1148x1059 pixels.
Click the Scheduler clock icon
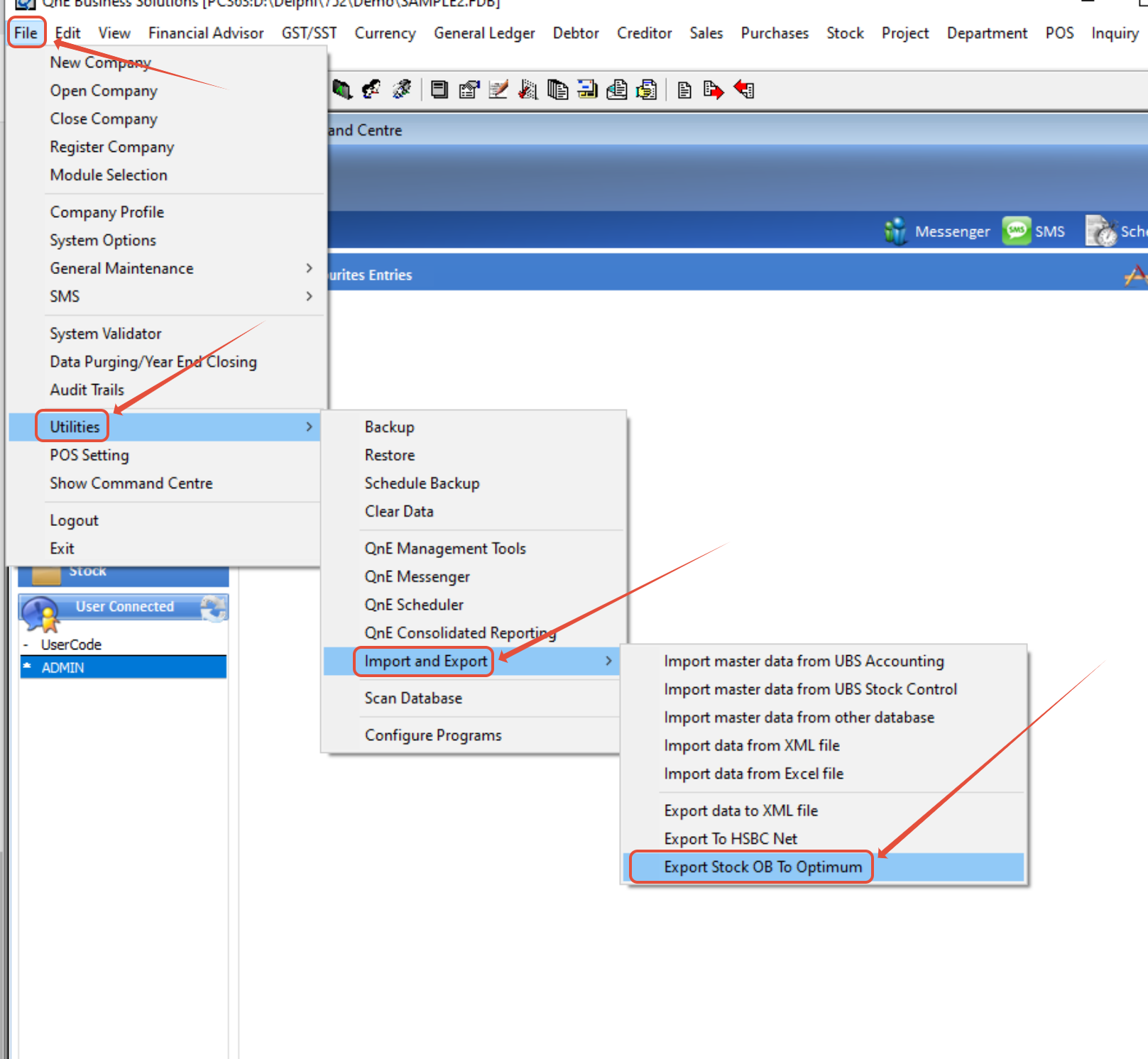[1102, 231]
